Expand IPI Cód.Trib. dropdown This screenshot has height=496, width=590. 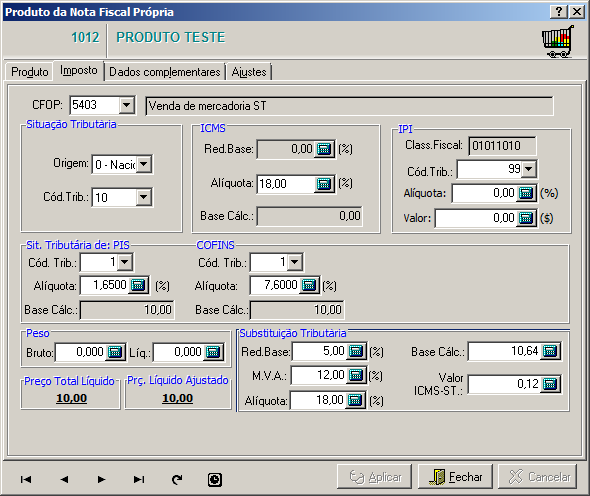(x=529, y=169)
